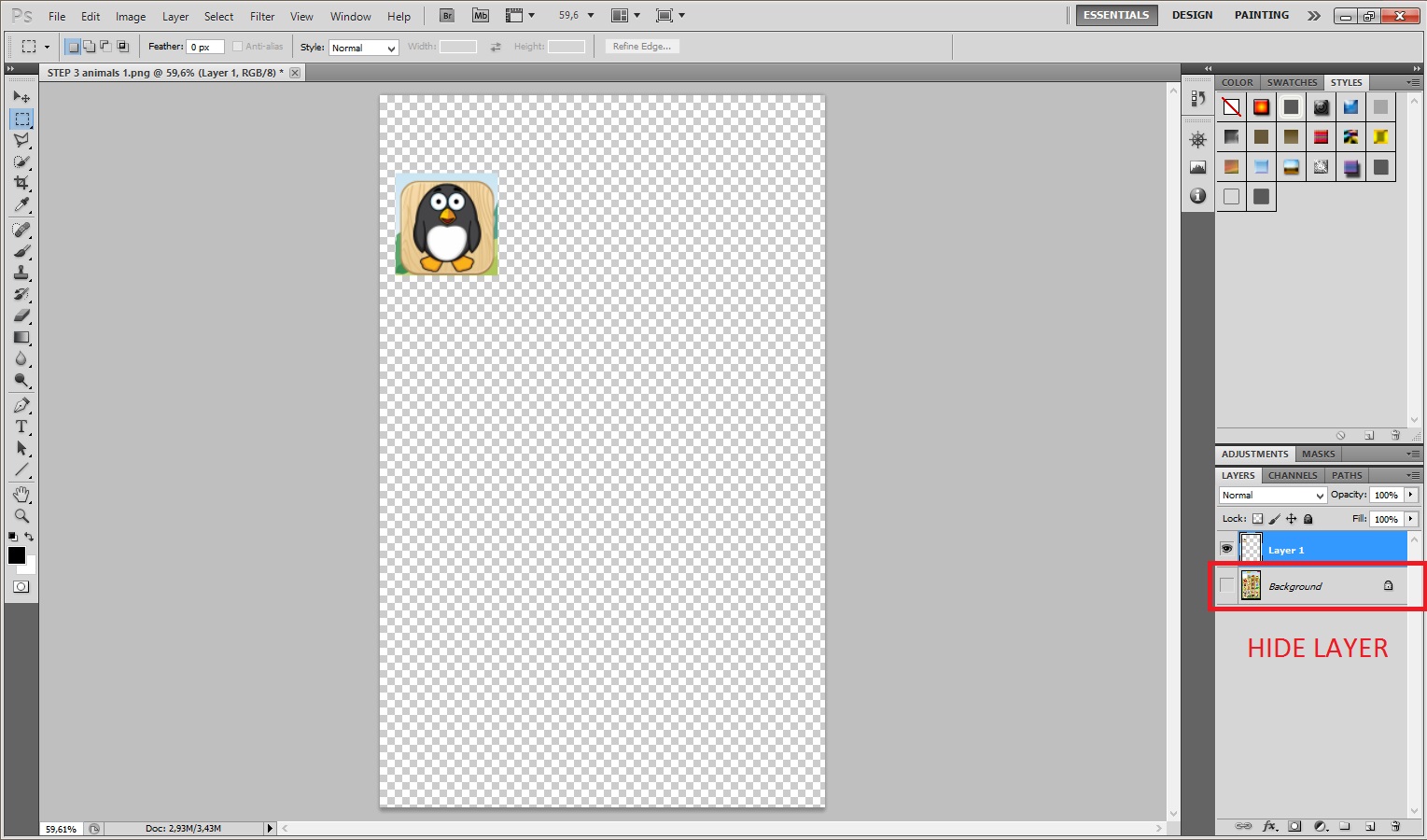Switch to the PAINTING workspace
Viewport: 1427px width, 840px height.
pyautogui.click(x=1261, y=15)
